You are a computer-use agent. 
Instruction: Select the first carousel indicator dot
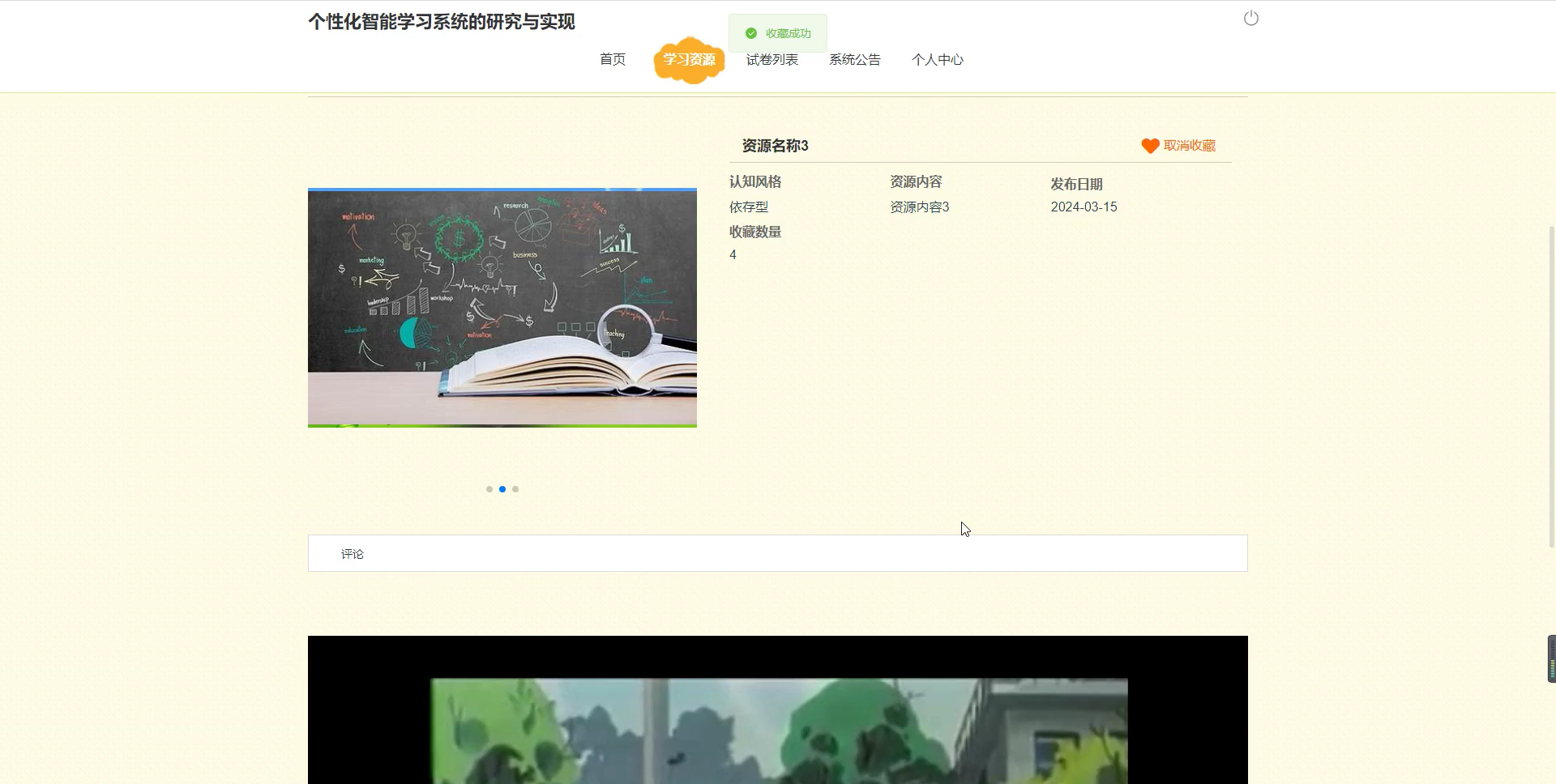(489, 488)
